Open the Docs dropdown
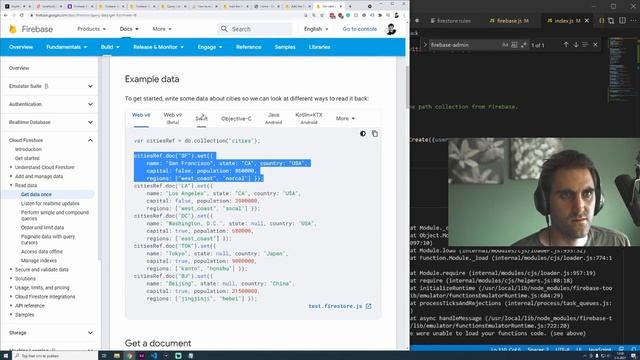640x360 pixels. pos(129,29)
